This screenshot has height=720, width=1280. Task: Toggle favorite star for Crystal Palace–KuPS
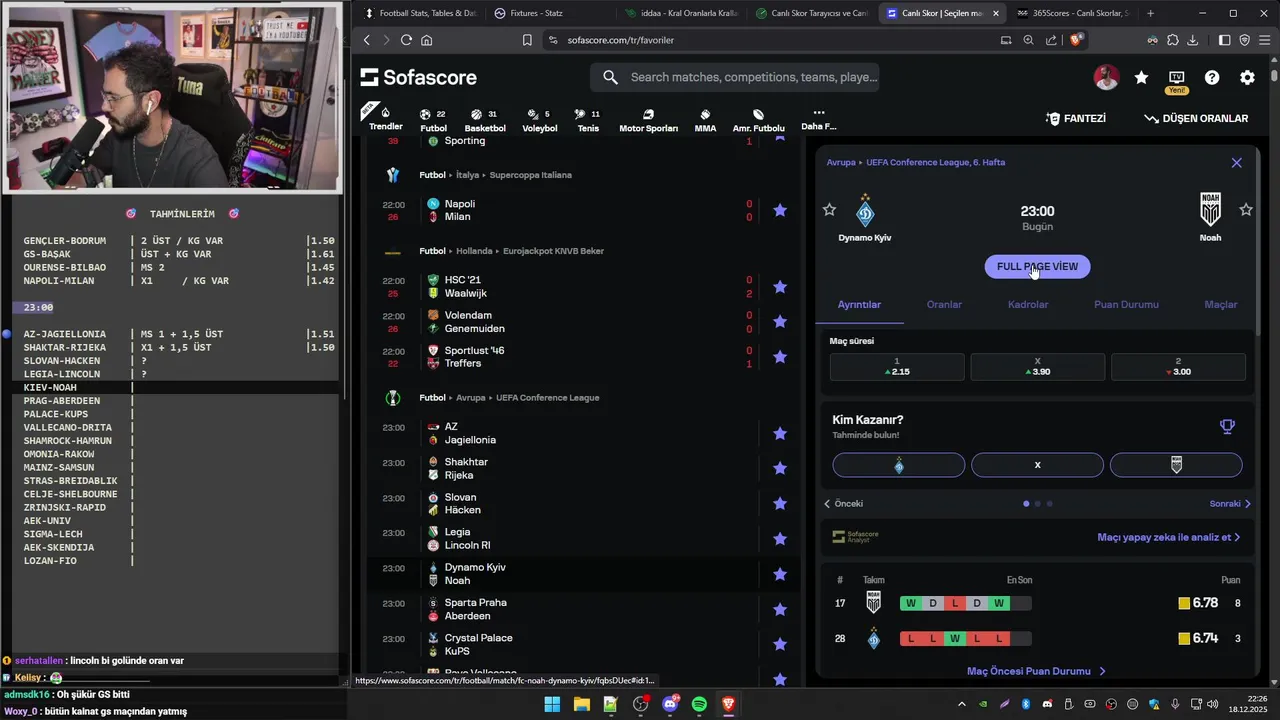click(780, 644)
